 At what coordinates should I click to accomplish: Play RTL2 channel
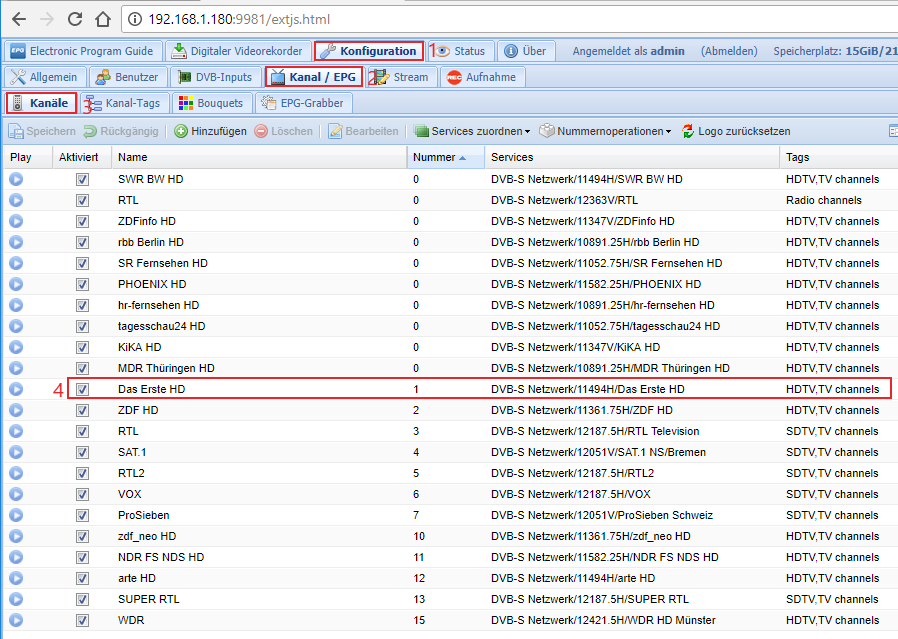(16, 473)
